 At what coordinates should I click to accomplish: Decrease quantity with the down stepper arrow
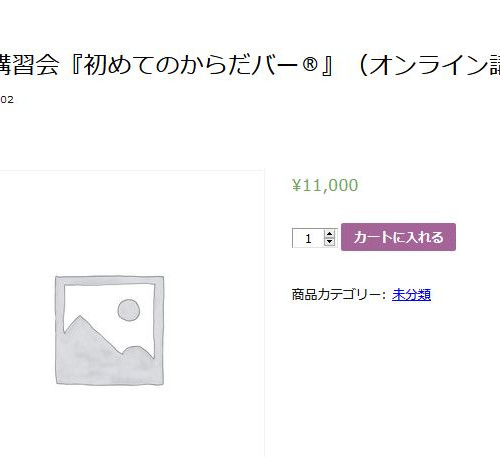tap(329, 241)
